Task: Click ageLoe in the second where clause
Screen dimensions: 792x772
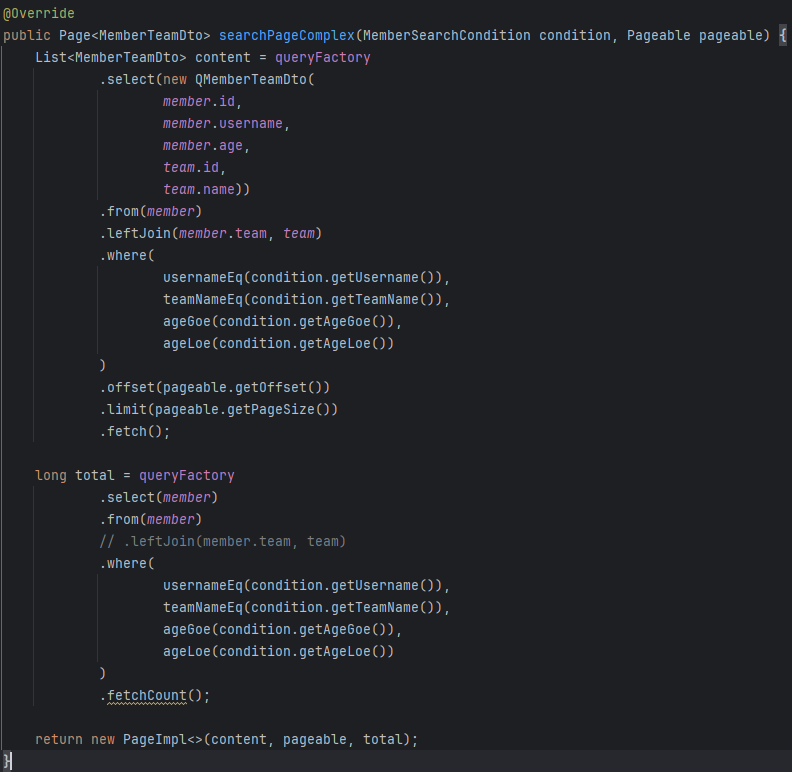Action: click(186, 652)
